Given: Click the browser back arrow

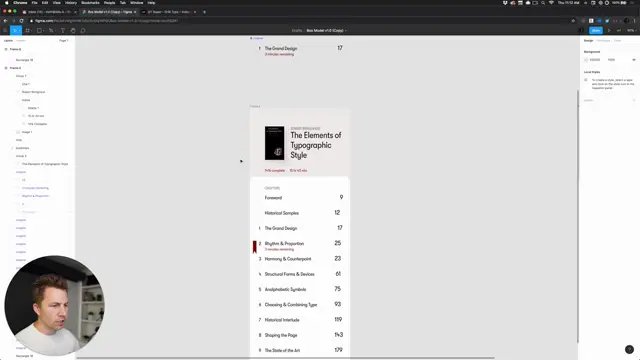Looking at the screenshot, I should [x=5, y=21].
